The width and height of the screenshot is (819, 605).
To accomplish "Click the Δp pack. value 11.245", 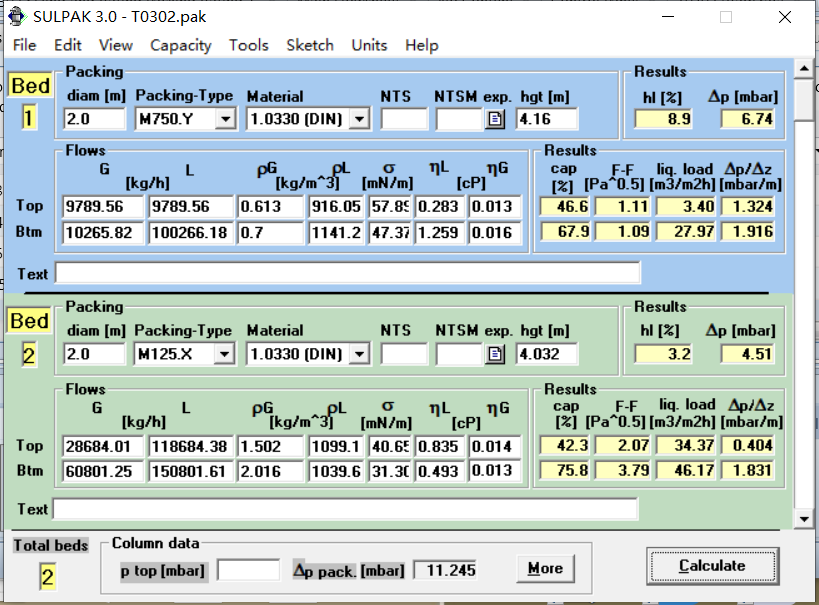I will [445, 570].
